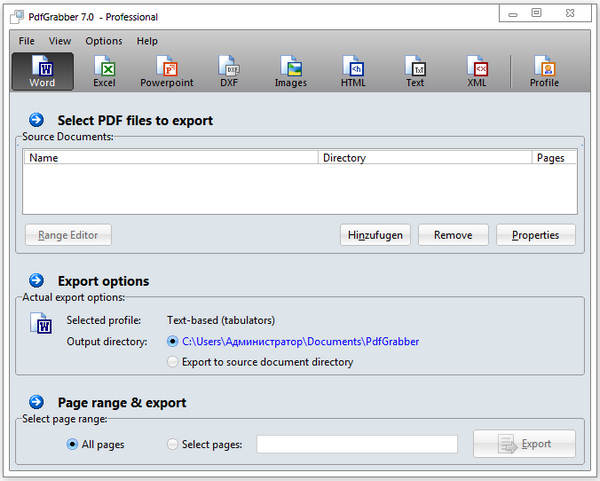Switch to DXF export format
The image size is (600, 481).
(229, 72)
